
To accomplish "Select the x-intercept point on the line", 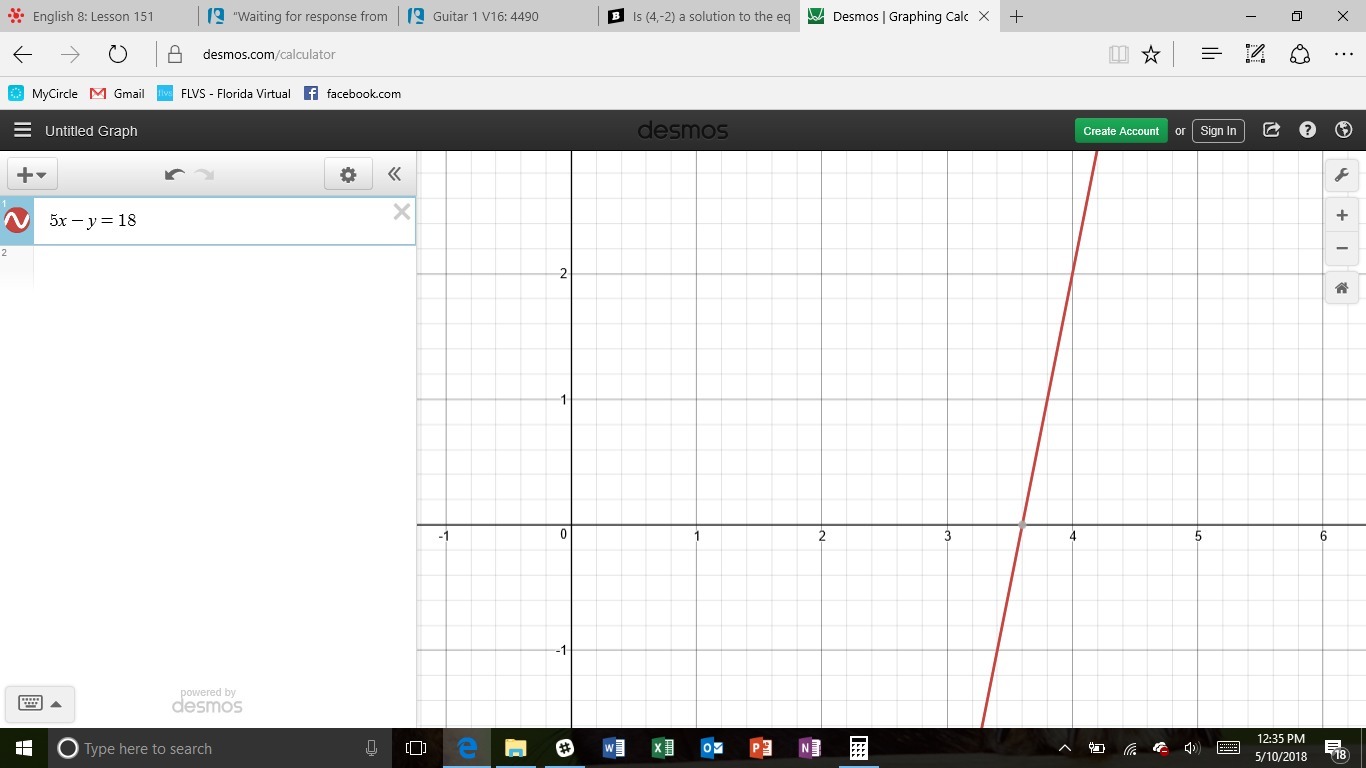I will [1022, 525].
